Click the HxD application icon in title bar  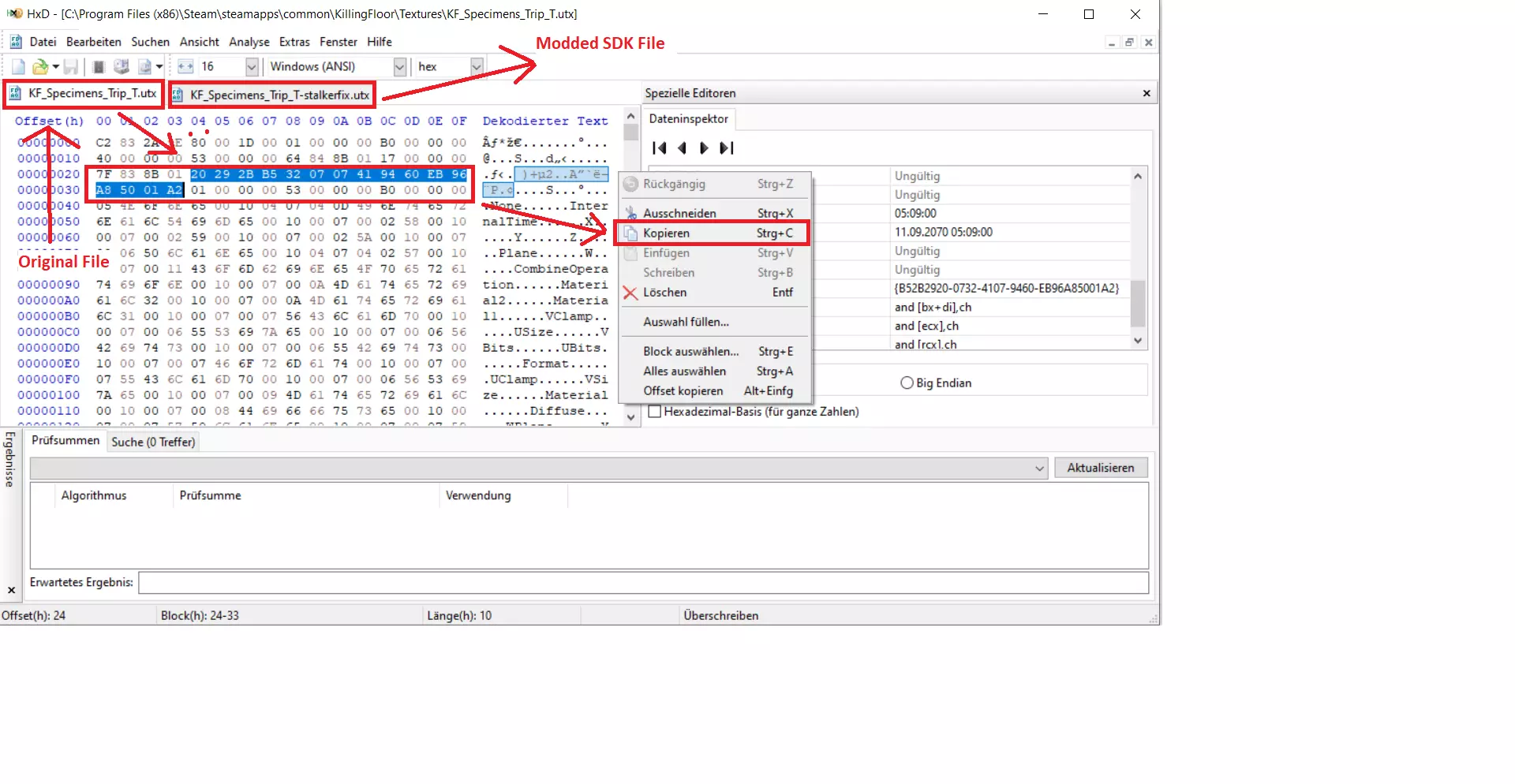pos(14,13)
